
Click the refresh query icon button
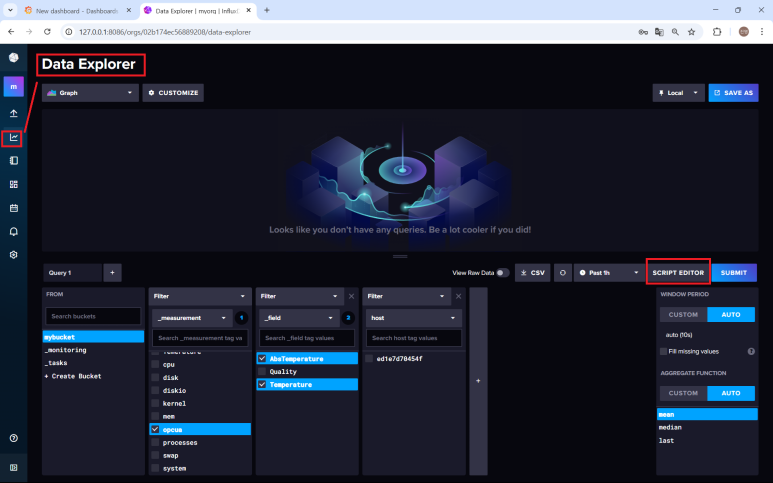(563, 272)
